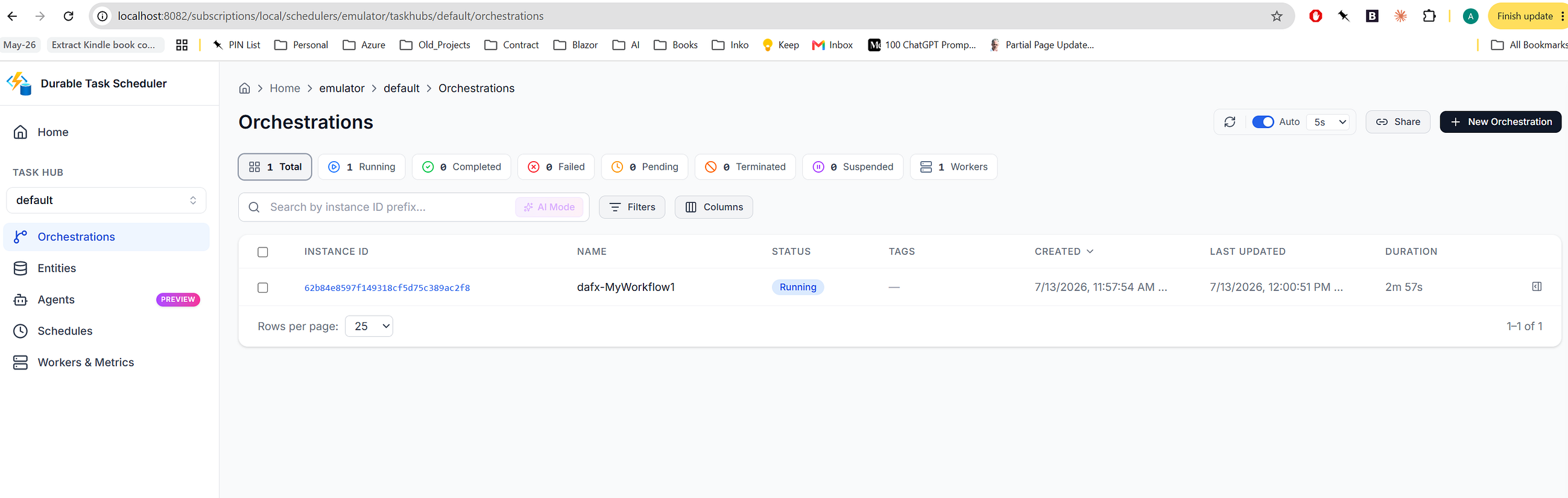This screenshot has height=498, width=1568.
Task: Open the Filters panel
Action: click(x=632, y=207)
